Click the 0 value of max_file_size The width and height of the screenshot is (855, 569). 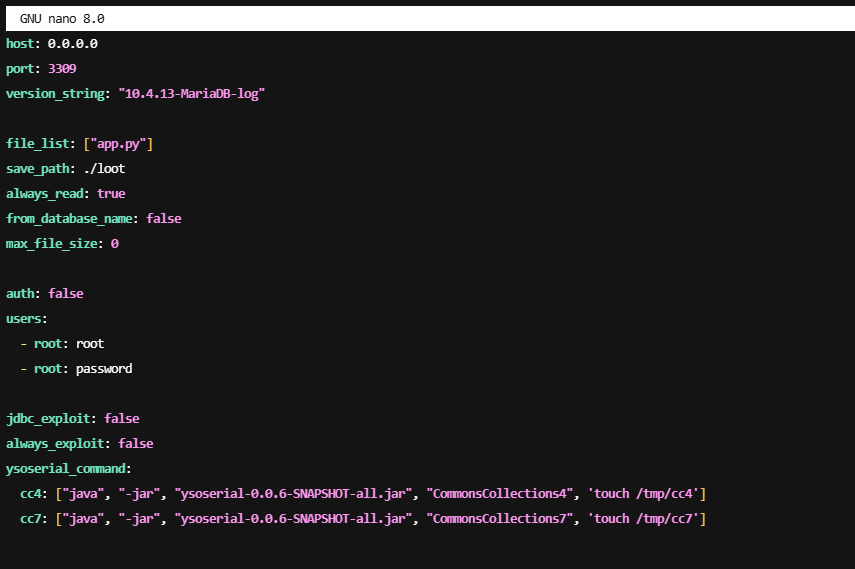coord(115,244)
